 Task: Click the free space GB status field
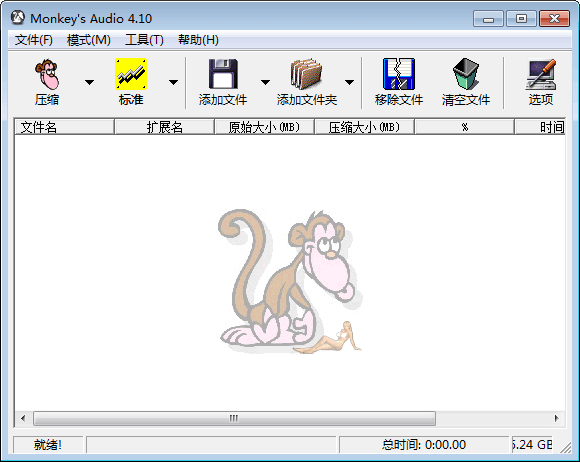coord(532,445)
